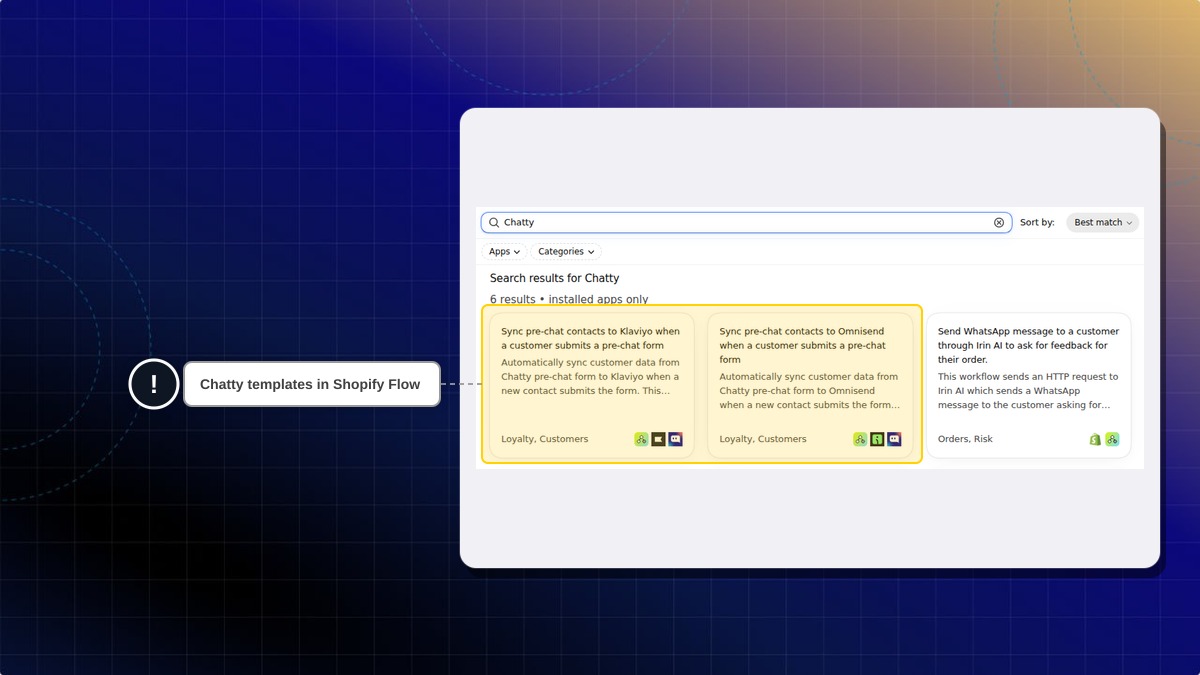Expand the Apps filter dropdown
Image resolution: width=1200 pixels, height=675 pixels.
tap(504, 252)
